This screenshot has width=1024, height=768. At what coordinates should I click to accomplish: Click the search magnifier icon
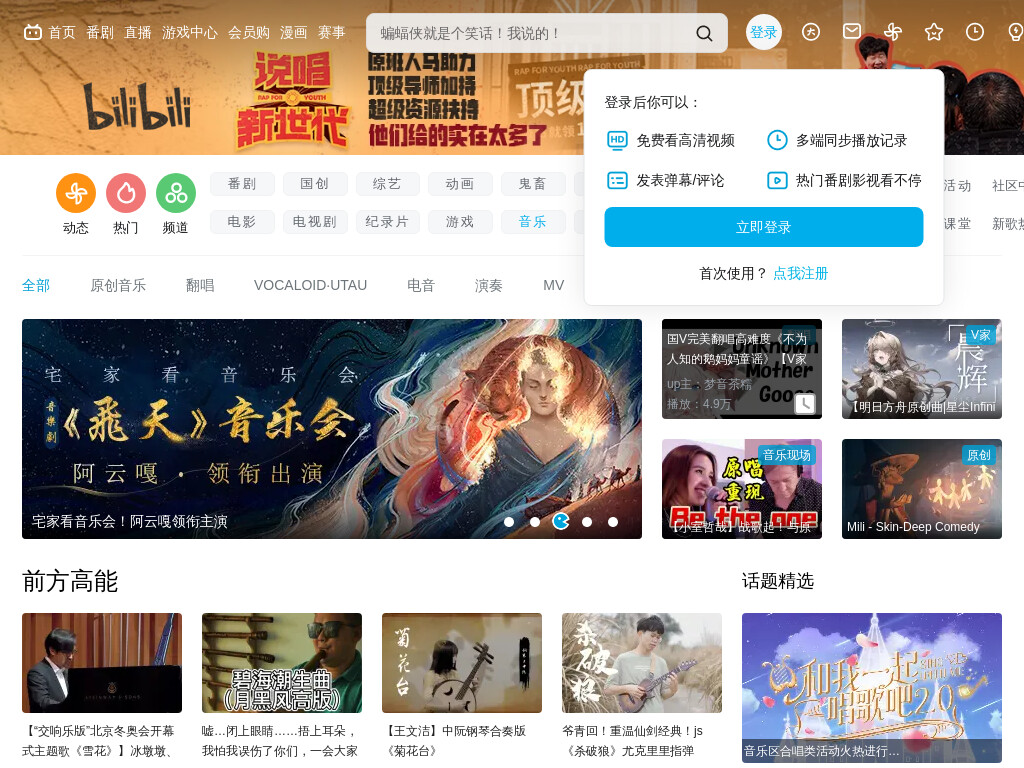pos(704,33)
